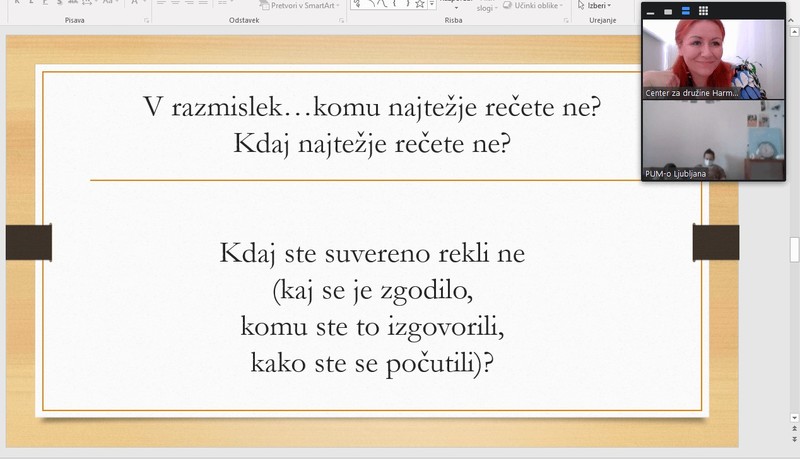Click Pretvori v SmartArt button

point(299,5)
